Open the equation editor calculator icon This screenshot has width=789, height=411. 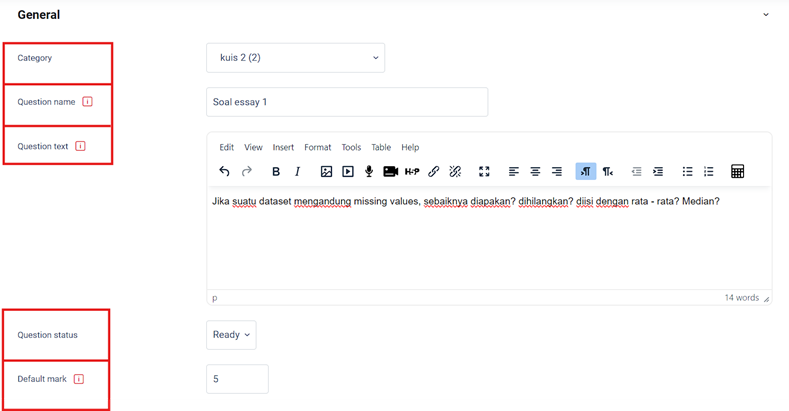click(x=738, y=172)
